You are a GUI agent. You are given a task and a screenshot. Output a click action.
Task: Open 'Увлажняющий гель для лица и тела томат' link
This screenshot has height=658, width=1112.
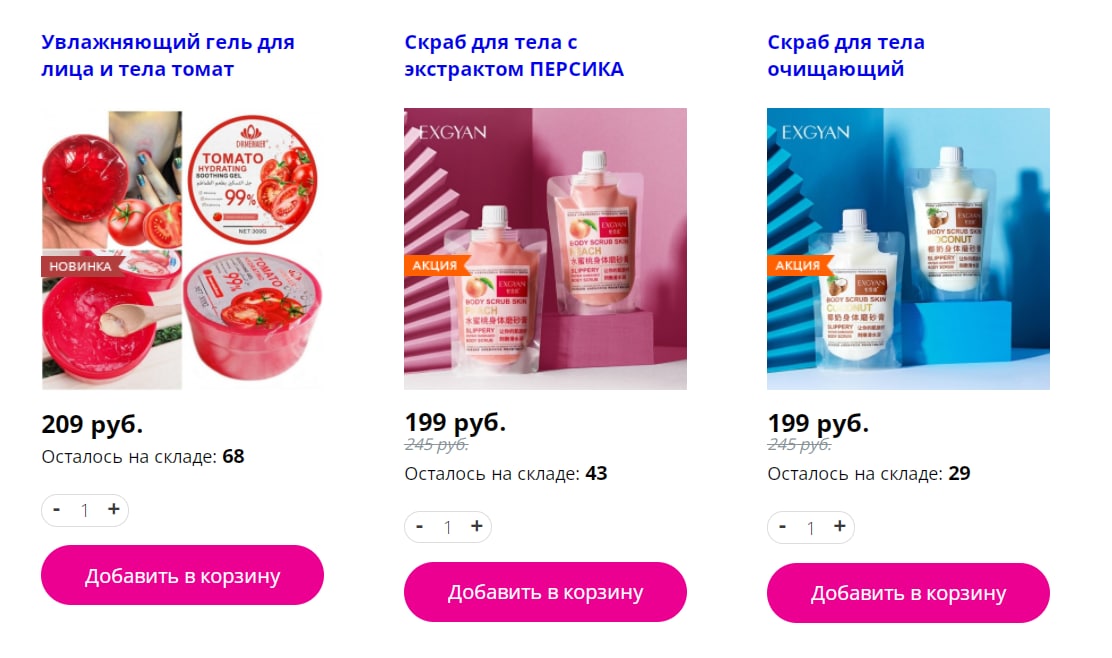pos(168,55)
